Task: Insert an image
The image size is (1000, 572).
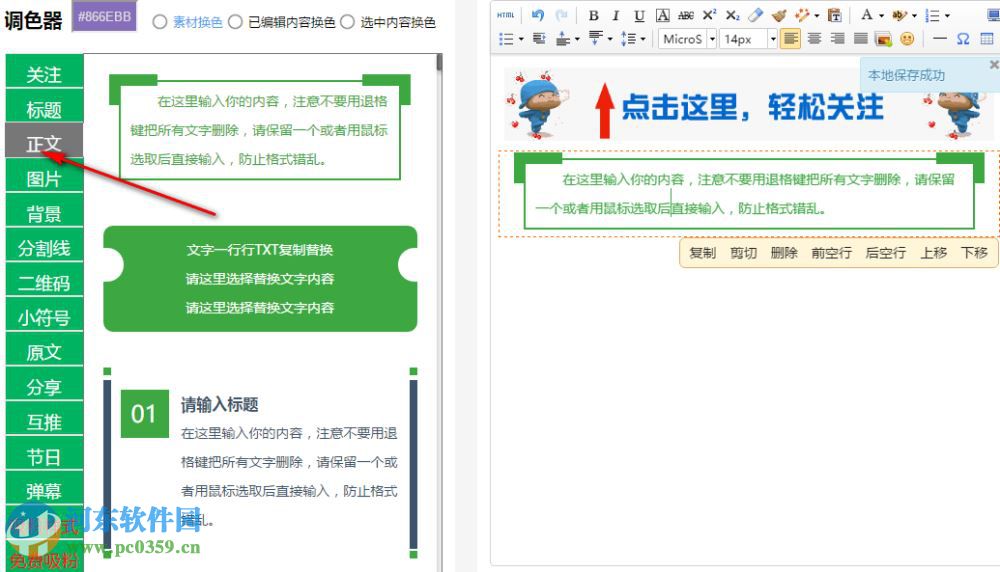Action: pyautogui.click(x=884, y=40)
